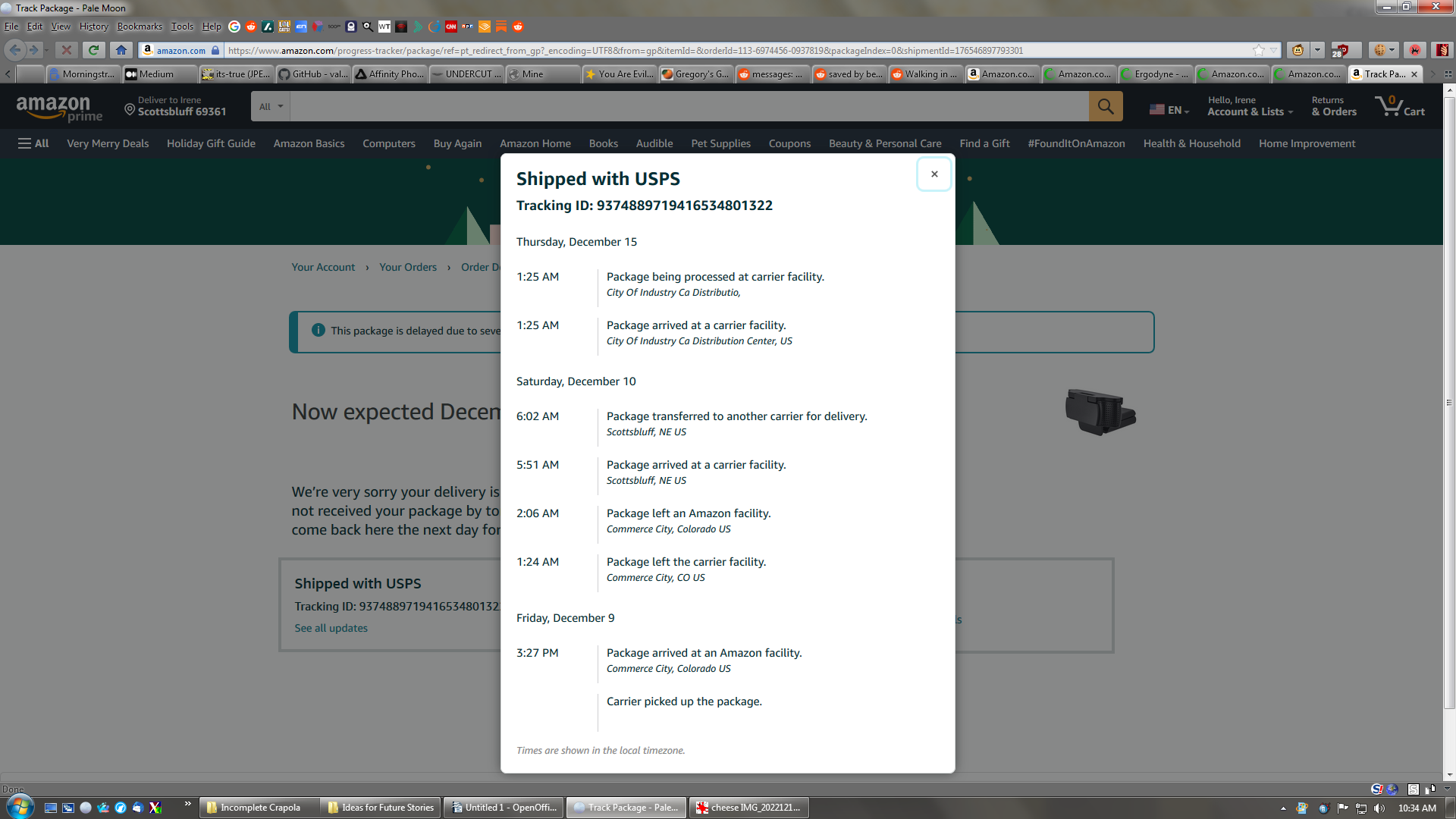
Task: Go to the Amazon Prime logo home
Action: 59,108
